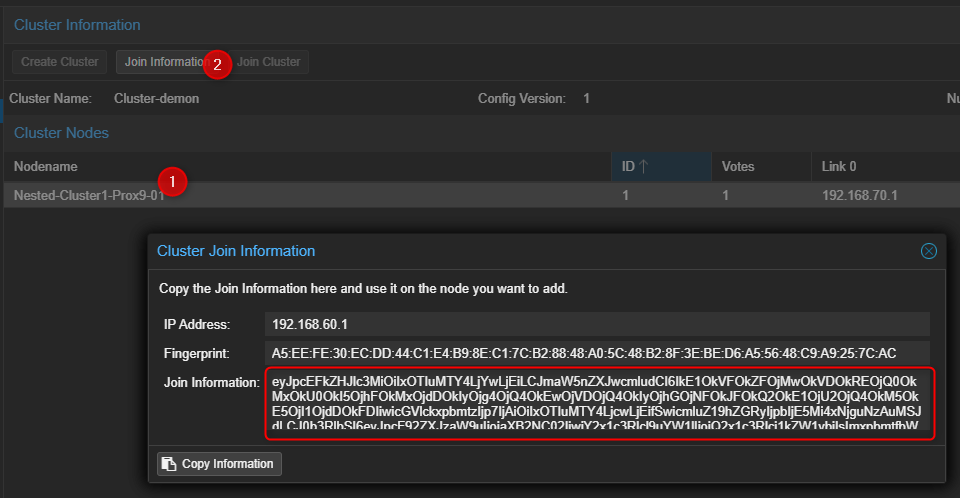Click the Cluster Name label
The image size is (960, 498).
50,99
